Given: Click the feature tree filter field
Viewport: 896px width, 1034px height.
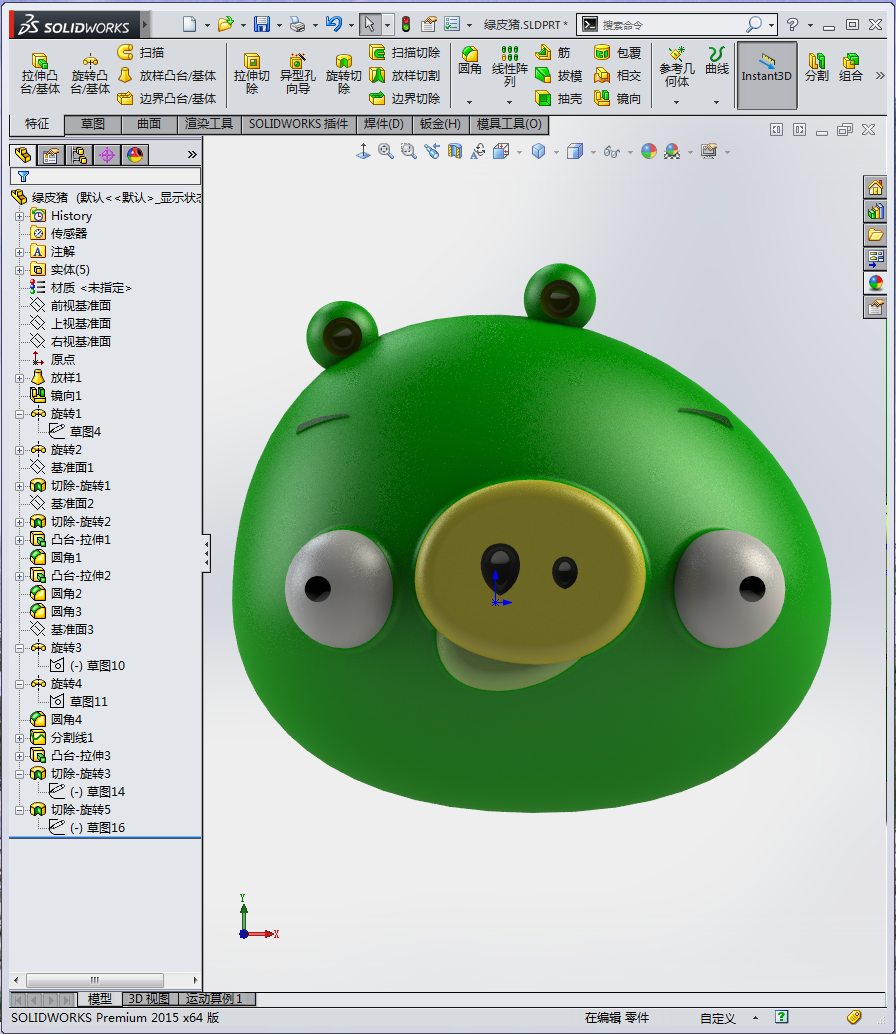Looking at the screenshot, I should tap(105, 176).
